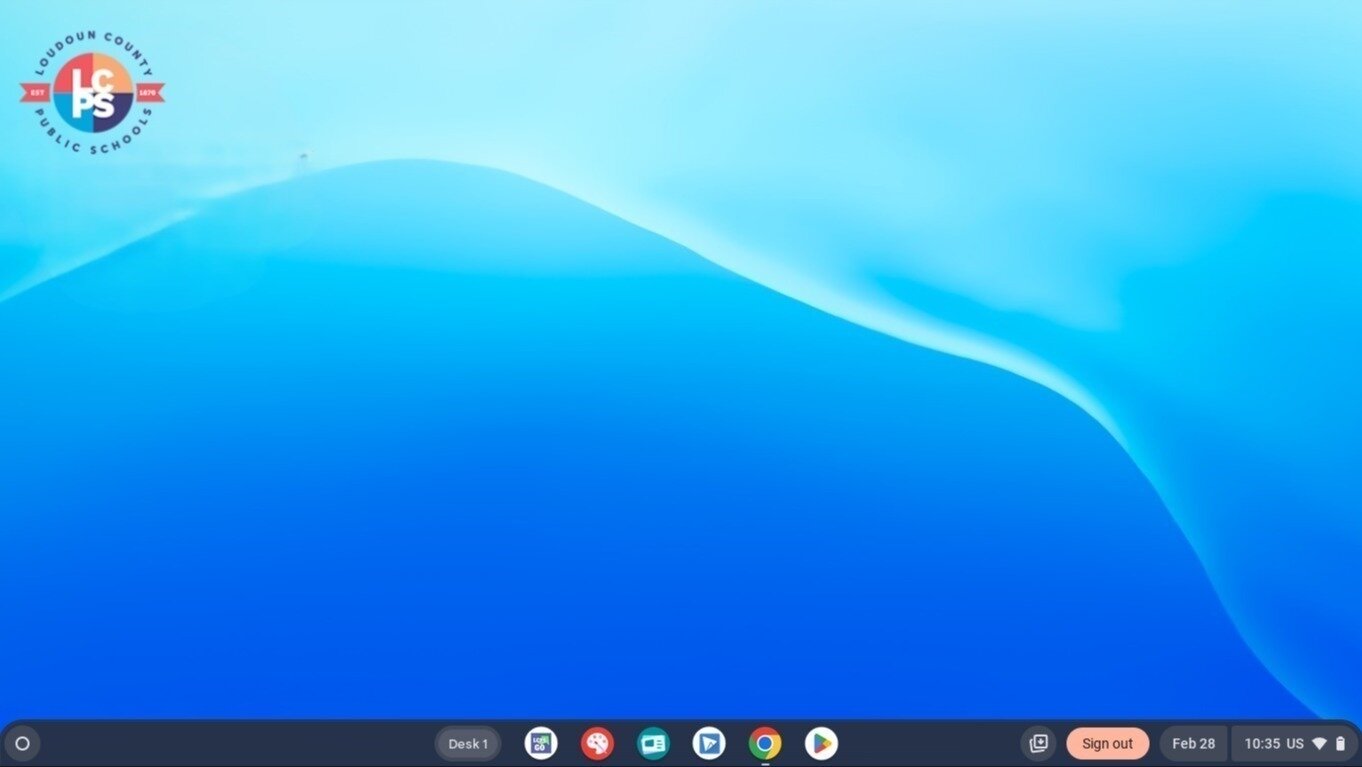Open the blue play-arrow app in shelf
The image size is (1362, 767).
pyautogui.click(x=709, y=744)
